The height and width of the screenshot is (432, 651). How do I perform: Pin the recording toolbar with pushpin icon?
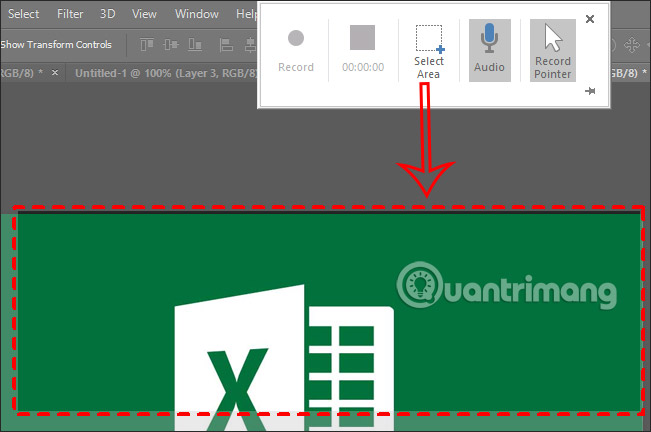point(590,91)
